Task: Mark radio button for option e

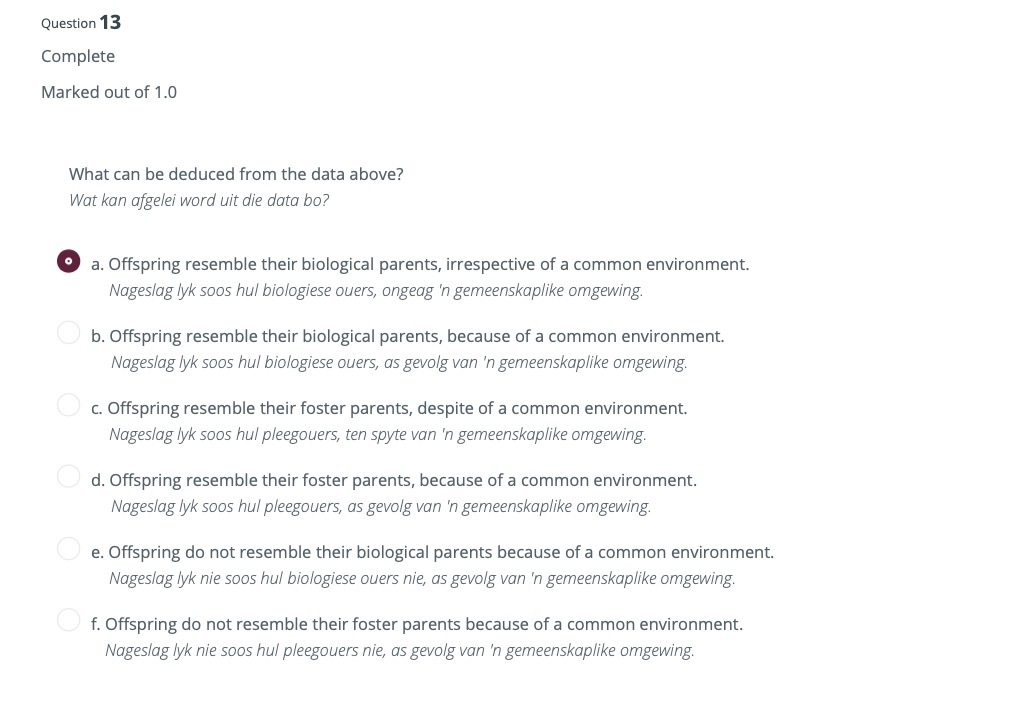Action: pyautogui.click(x=68, y=548)
